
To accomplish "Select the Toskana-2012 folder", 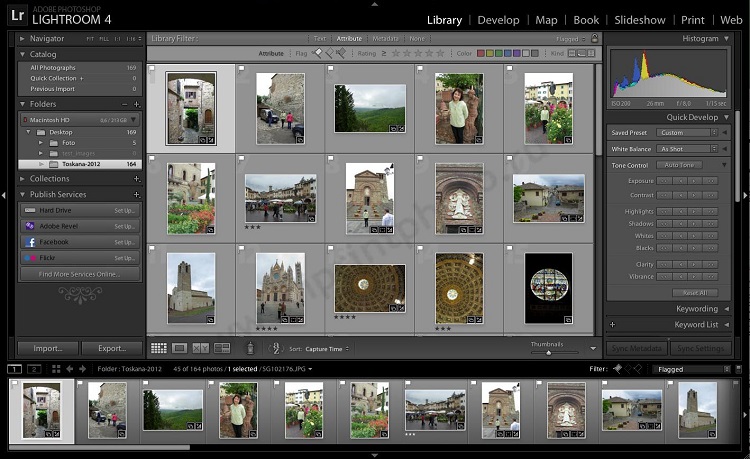I will (x=82, y=164).
